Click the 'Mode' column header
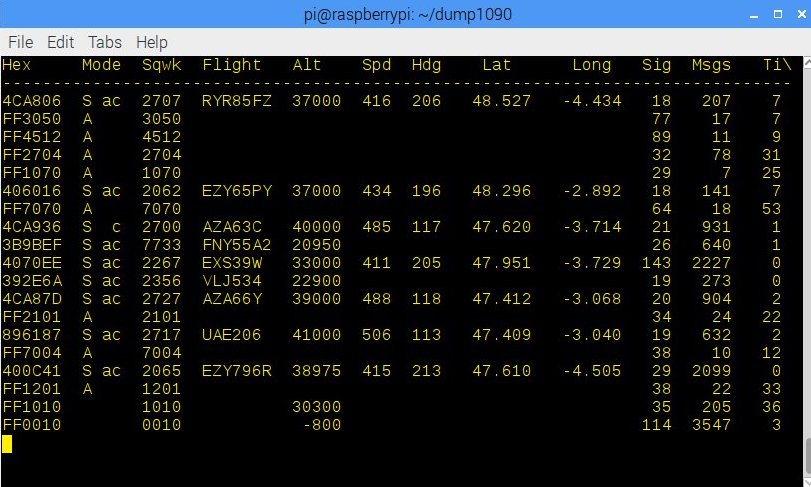The height and width of the screenshot is (487, 811). [x=101, y=65]
